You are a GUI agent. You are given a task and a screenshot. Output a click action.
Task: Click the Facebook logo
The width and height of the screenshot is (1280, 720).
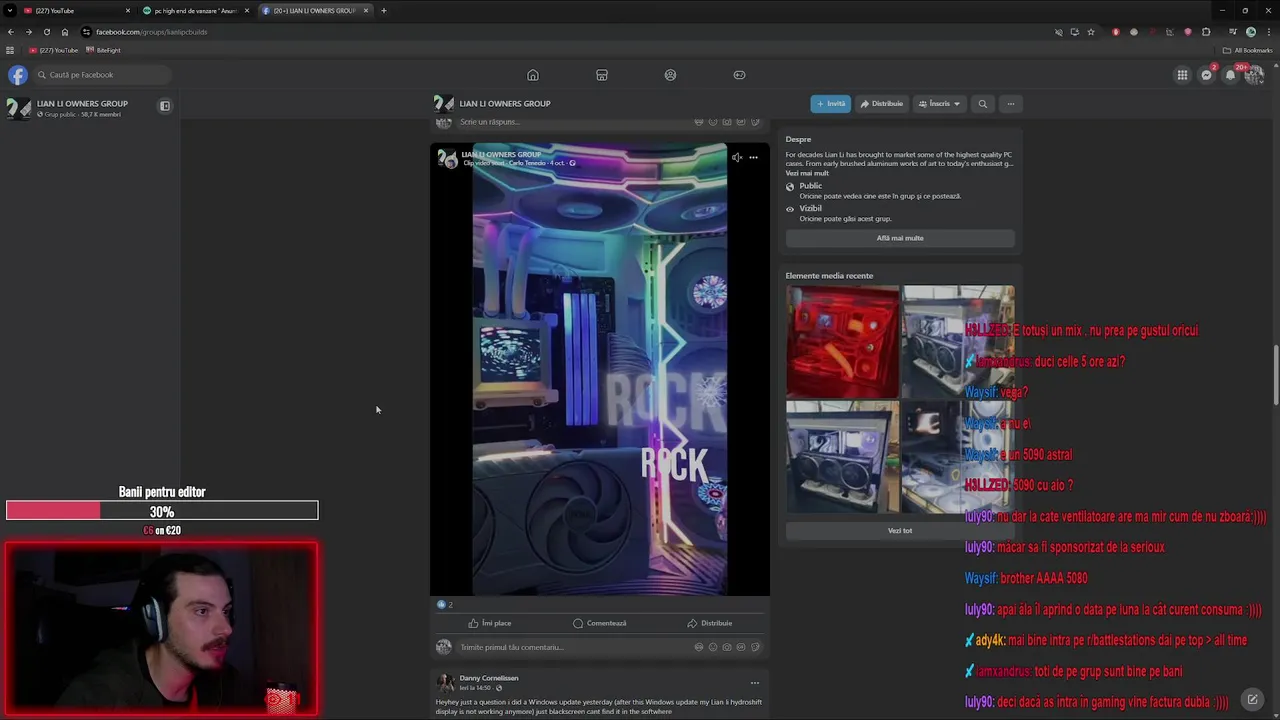pyautogui.click(x=18, y=75)
